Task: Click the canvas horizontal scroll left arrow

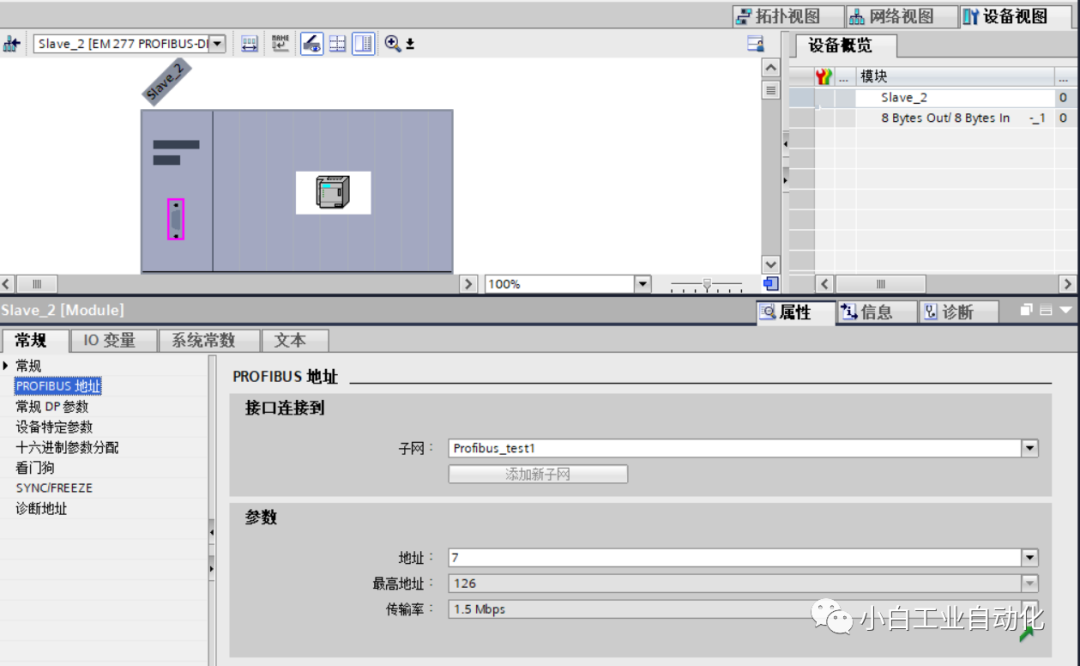Action: coord(7,284)
